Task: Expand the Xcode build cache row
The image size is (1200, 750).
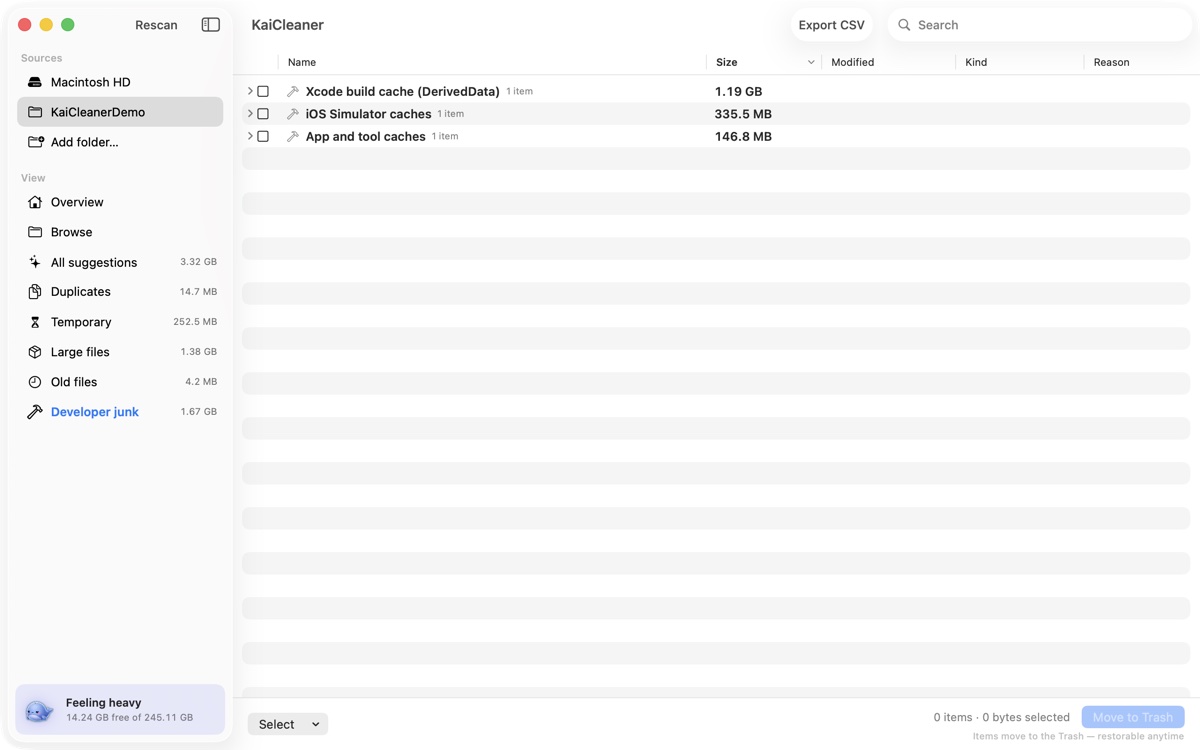Action: tap(250, 91)
